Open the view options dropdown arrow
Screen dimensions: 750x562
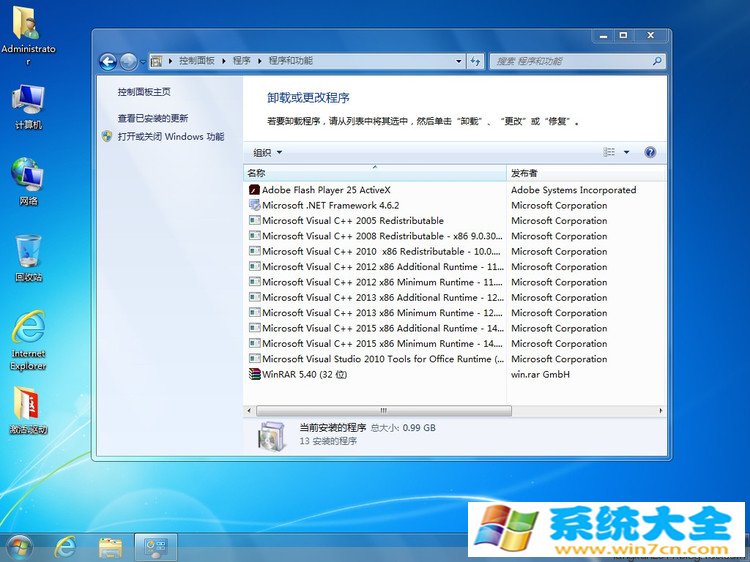click(x=626, y=153)
